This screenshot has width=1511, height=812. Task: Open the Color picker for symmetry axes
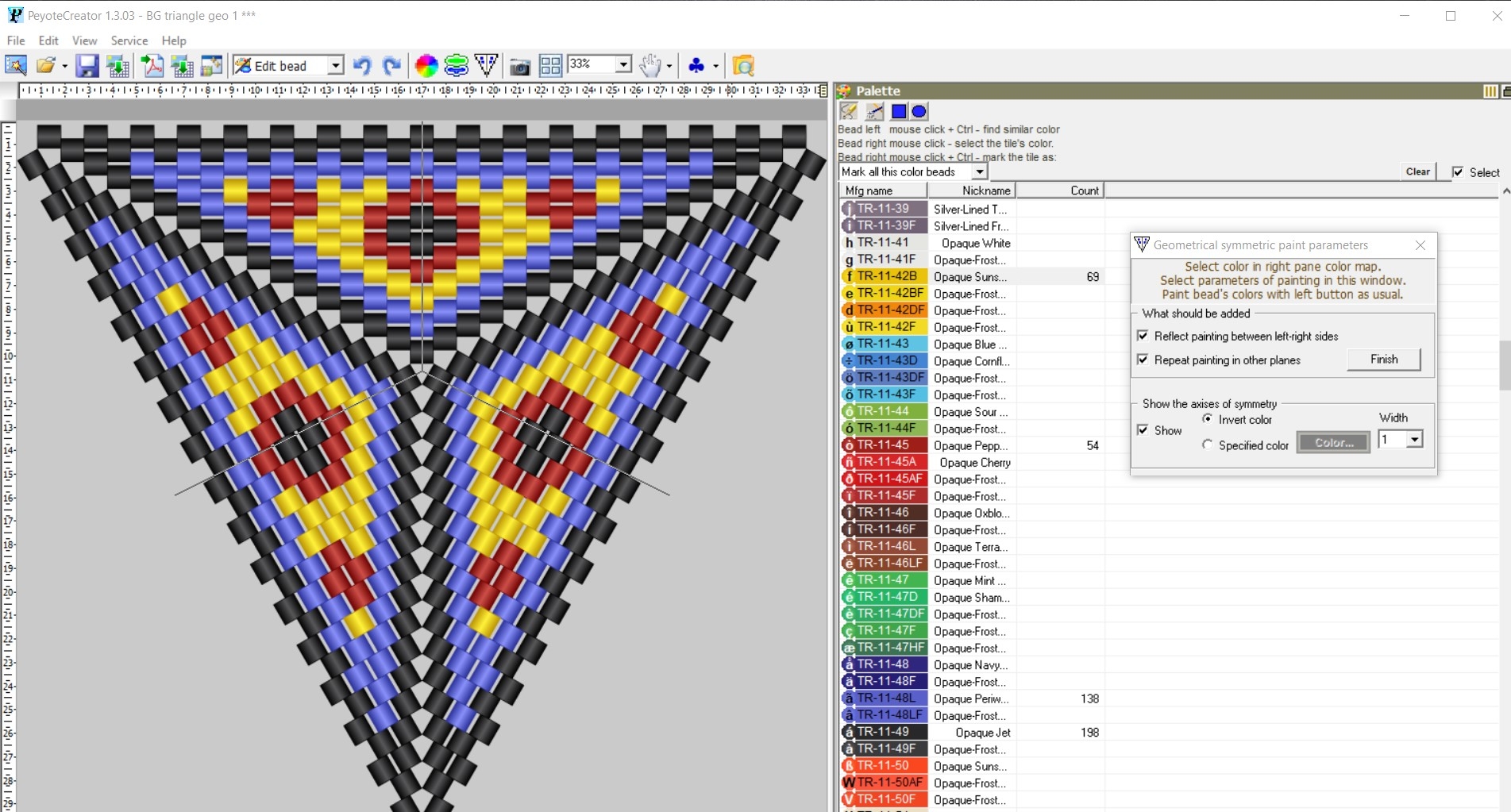tap(1332, 442)
